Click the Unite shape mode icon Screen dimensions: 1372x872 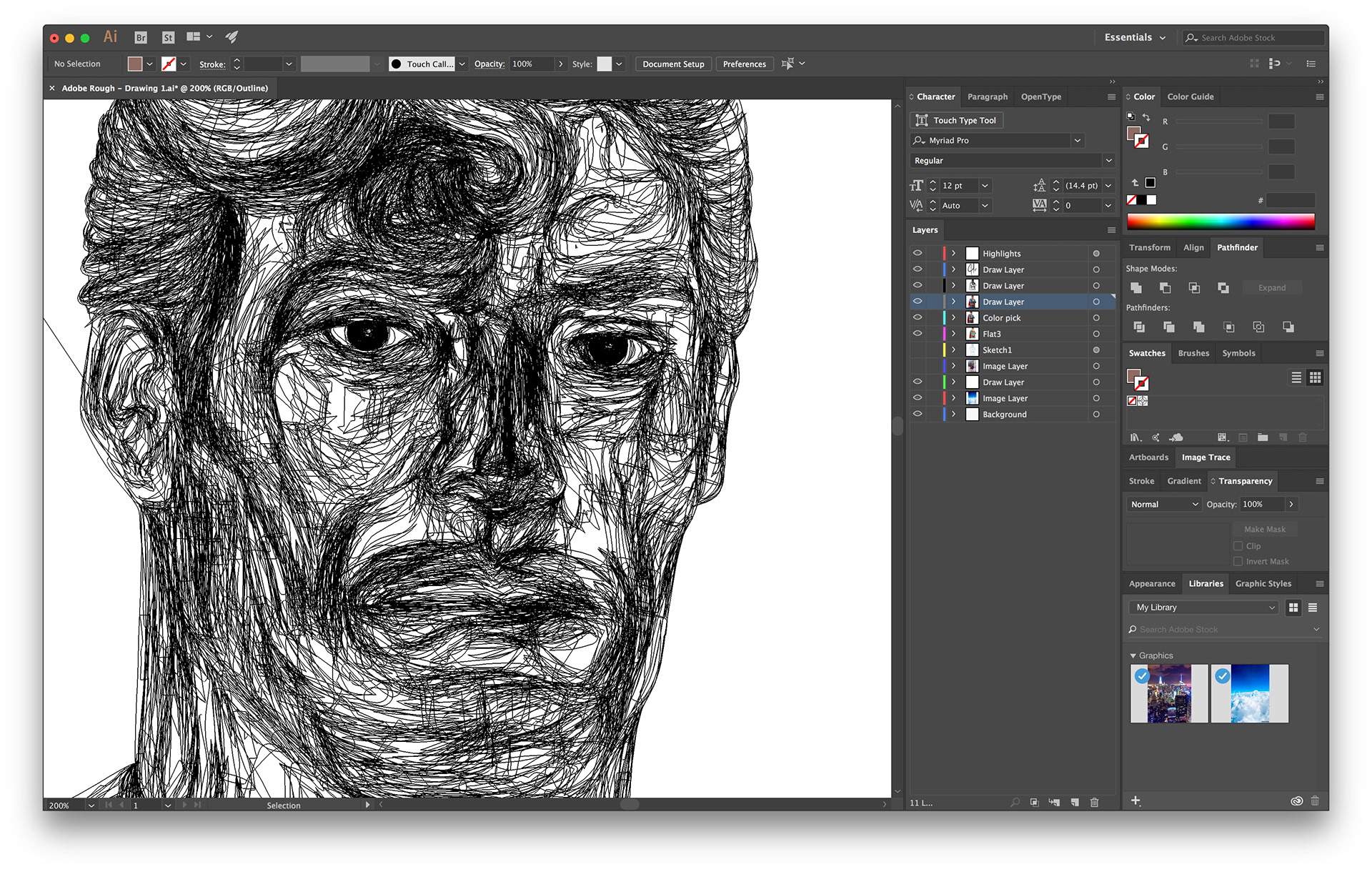[1136, 287]
